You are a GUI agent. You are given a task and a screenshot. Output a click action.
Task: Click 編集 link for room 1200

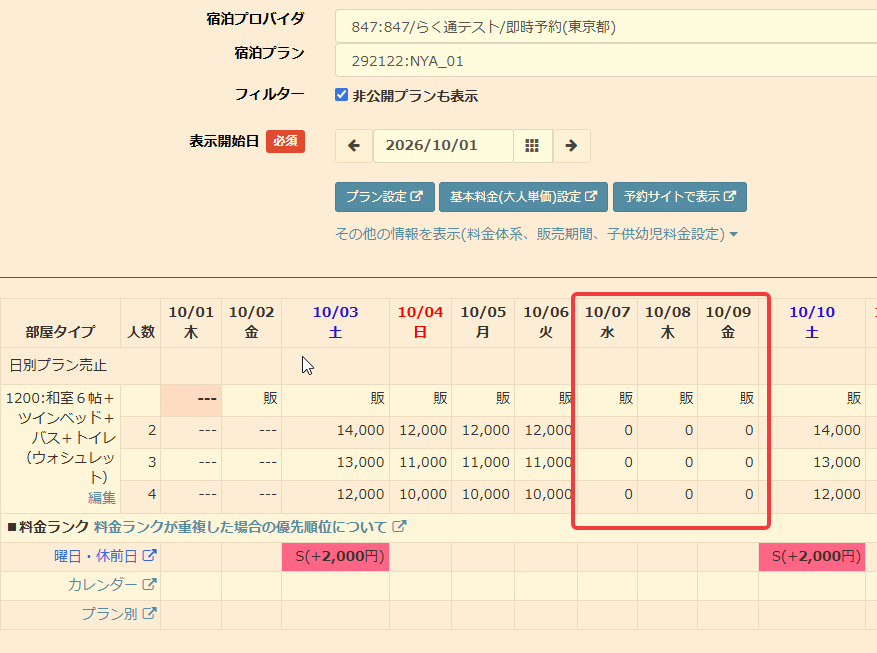click(x=102, y=498)
